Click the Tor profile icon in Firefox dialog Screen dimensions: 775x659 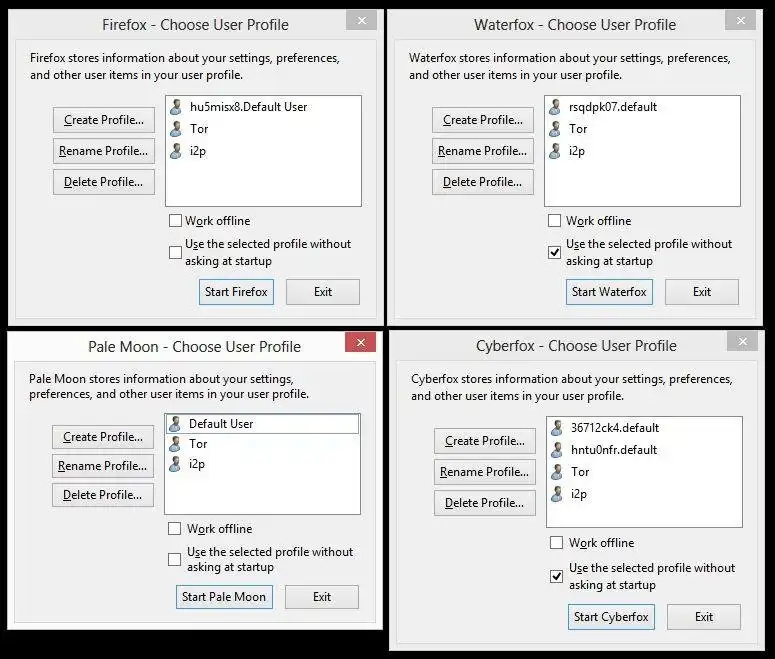[x=176, y=129]
